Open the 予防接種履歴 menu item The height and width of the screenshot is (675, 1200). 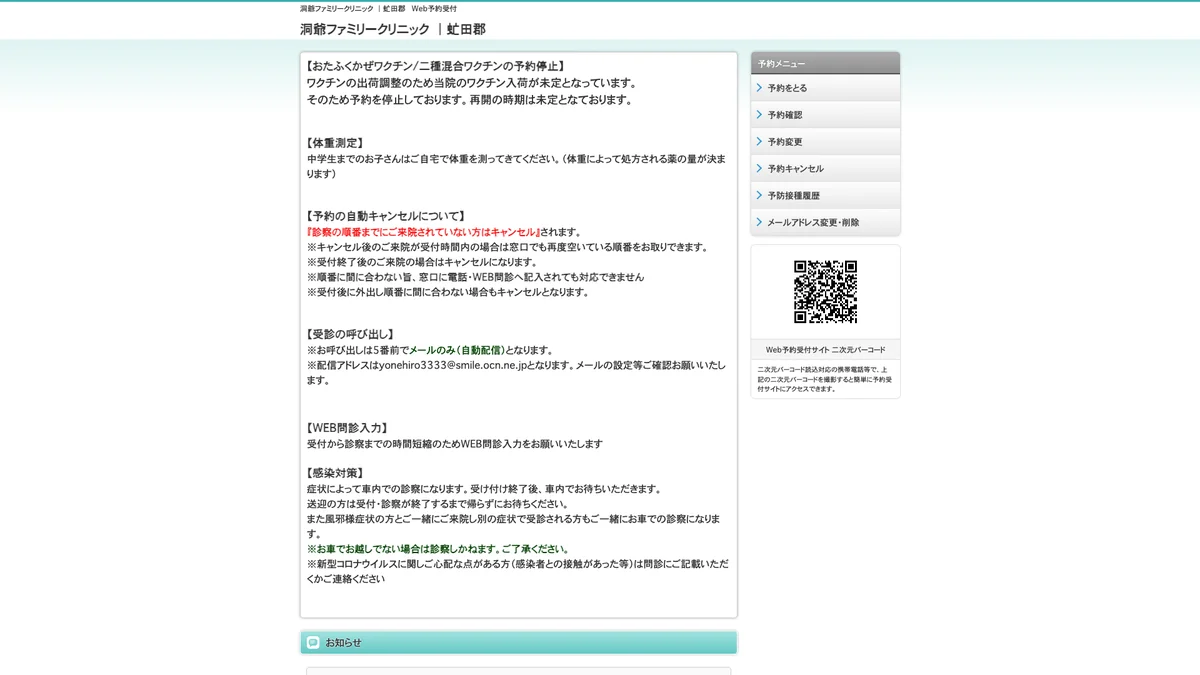[x=825, y=196]
